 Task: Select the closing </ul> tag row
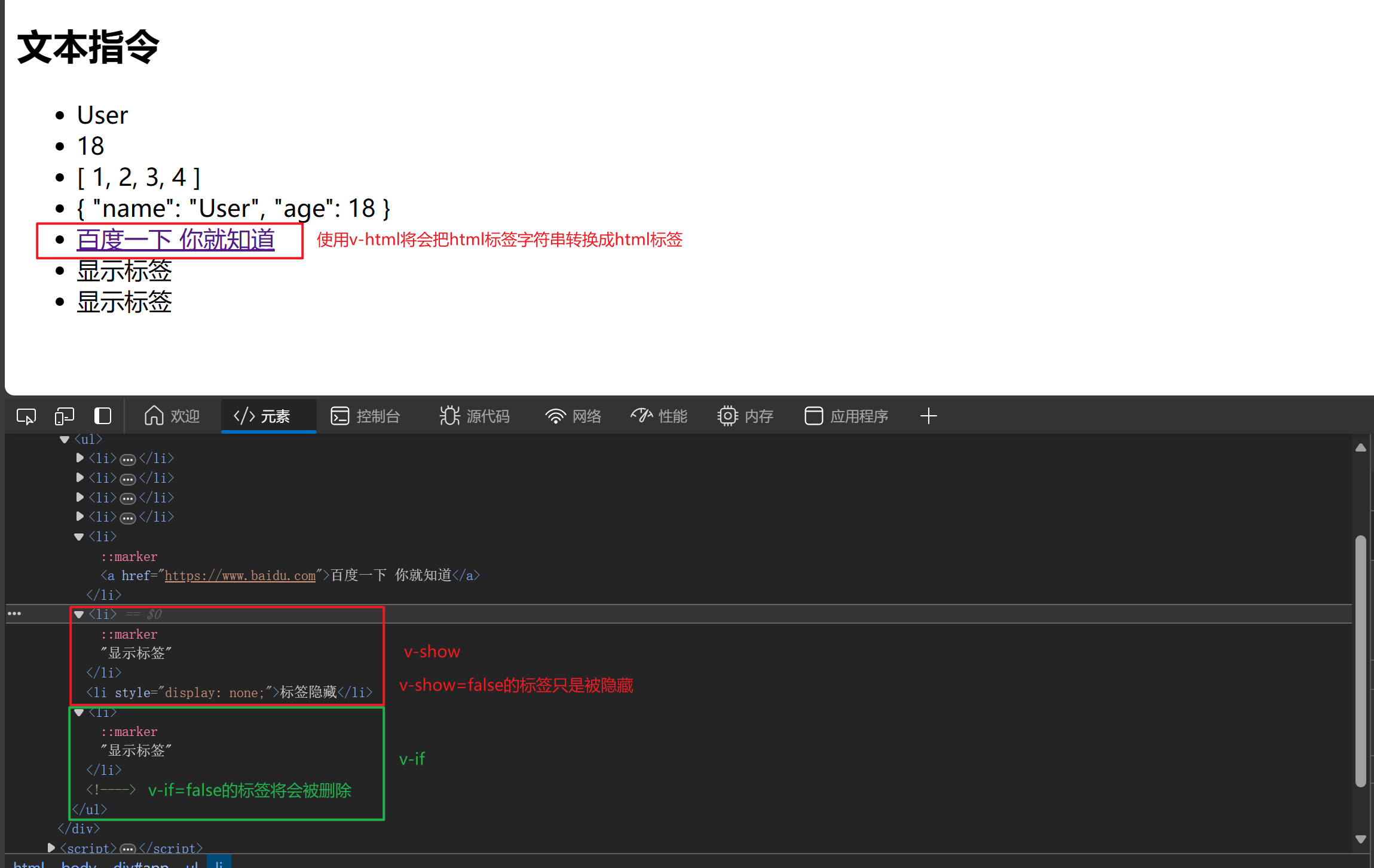pos(90,809)
